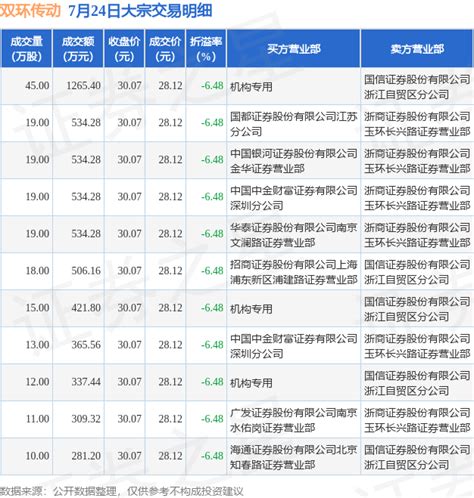The width and height of the screenshot is (474, 498).
Task: Select the 收盘价(元) column header
Action: [x=124, y=49]
